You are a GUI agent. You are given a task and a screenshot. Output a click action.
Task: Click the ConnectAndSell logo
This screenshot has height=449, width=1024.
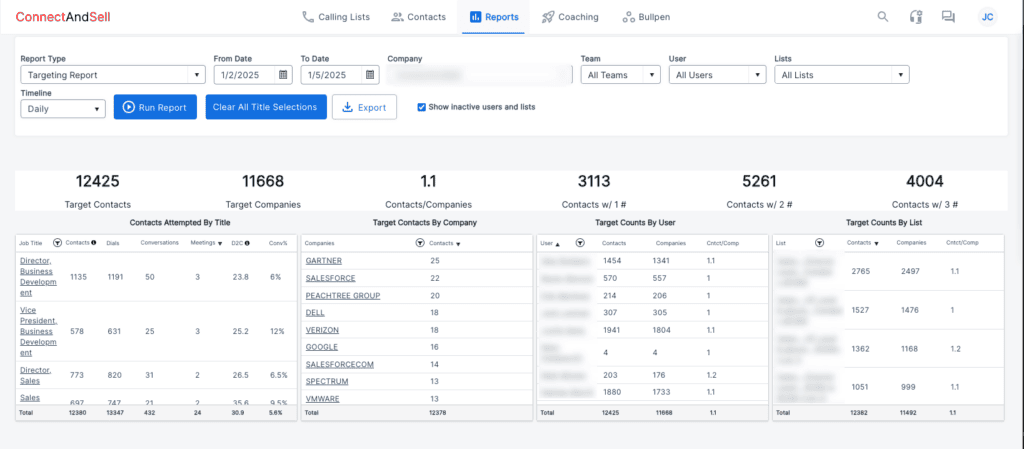click(63, 17)
